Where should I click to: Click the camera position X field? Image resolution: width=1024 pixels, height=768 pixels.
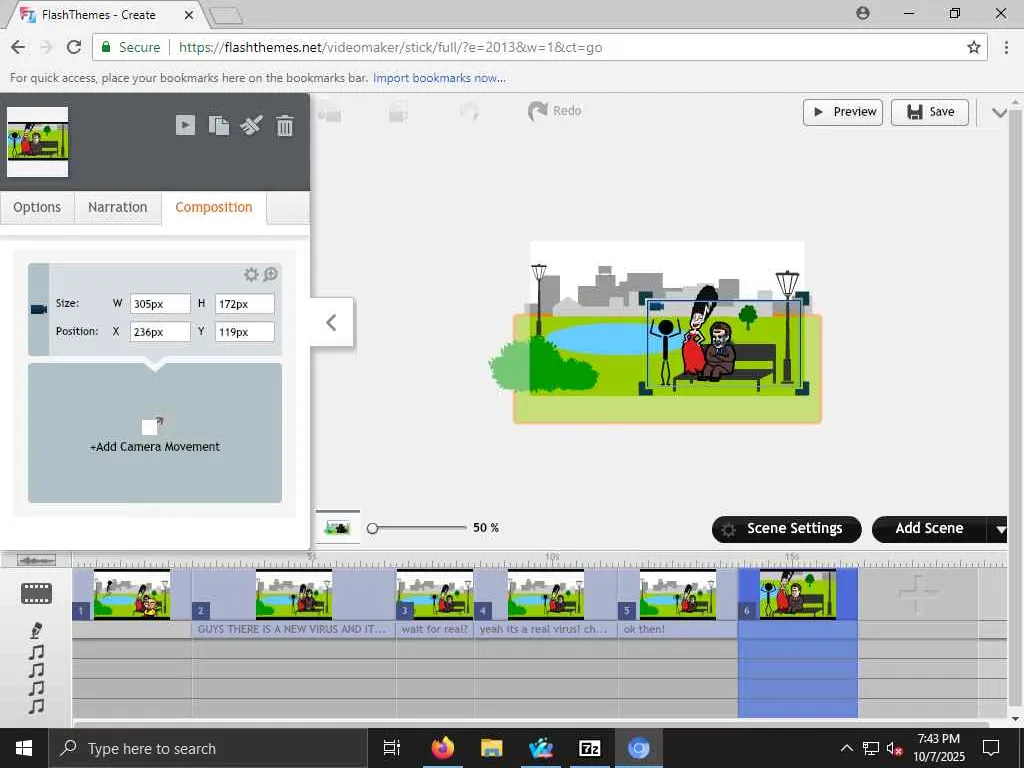[x=160, y=332]
